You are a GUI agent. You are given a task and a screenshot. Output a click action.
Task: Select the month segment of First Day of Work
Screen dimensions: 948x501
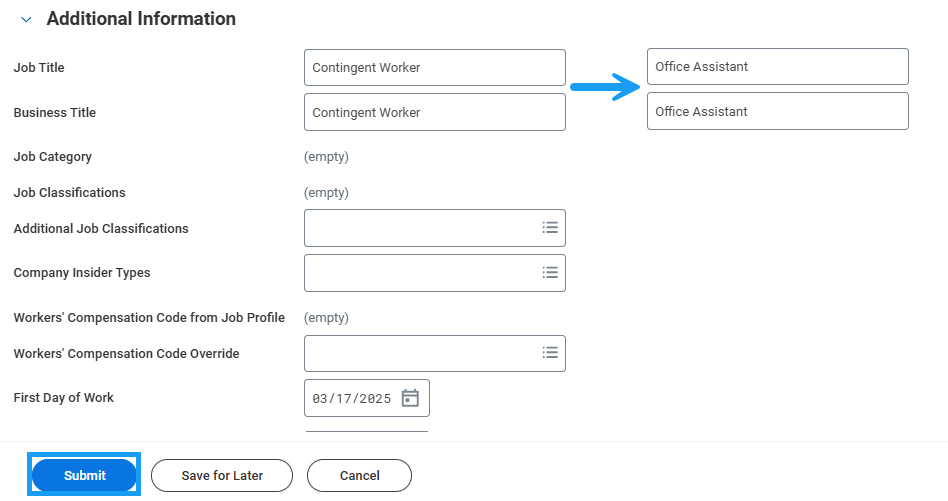point(320,398)
